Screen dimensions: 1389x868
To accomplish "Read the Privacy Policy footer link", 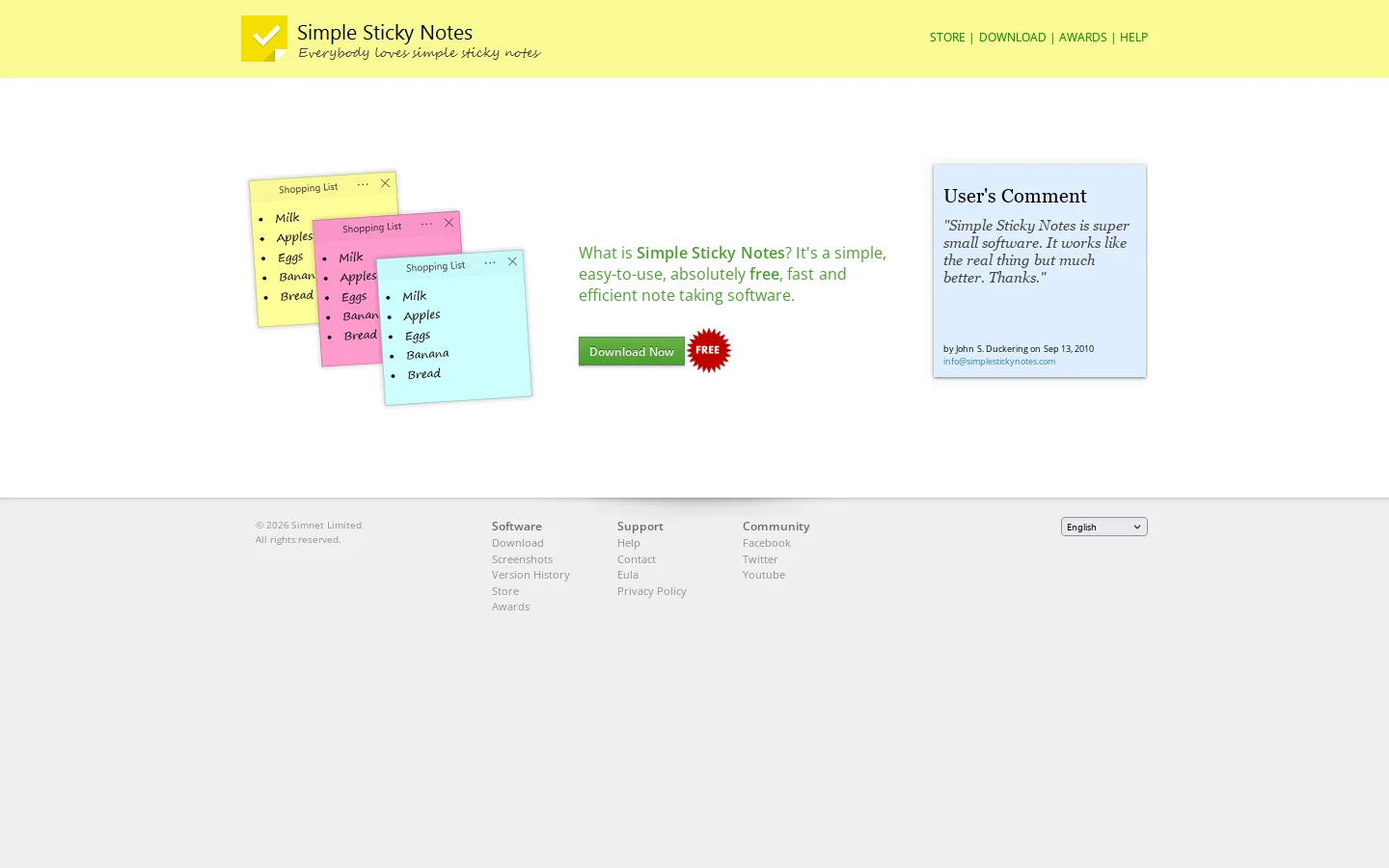I will [x=652, y=591].
